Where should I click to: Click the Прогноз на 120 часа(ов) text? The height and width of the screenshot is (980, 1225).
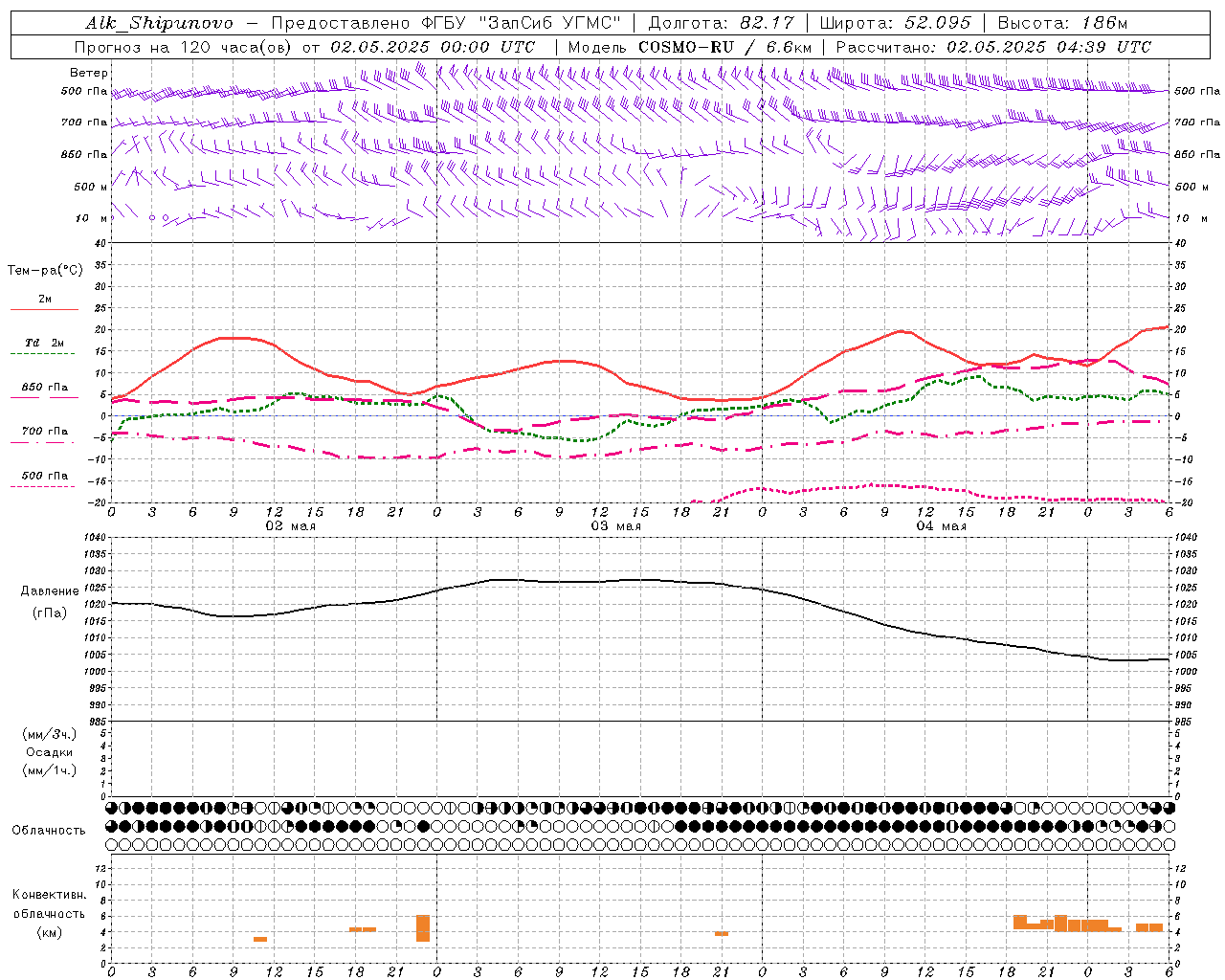[x=185, y=47]
